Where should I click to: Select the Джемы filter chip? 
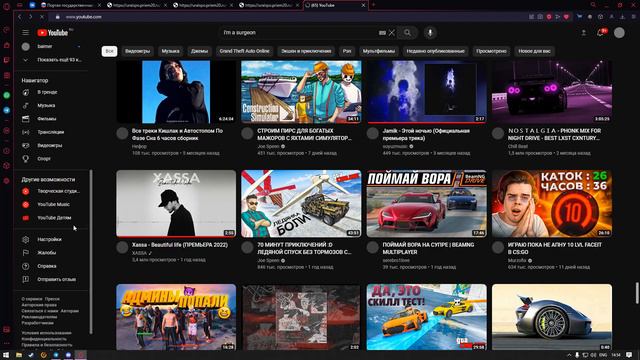199,51
